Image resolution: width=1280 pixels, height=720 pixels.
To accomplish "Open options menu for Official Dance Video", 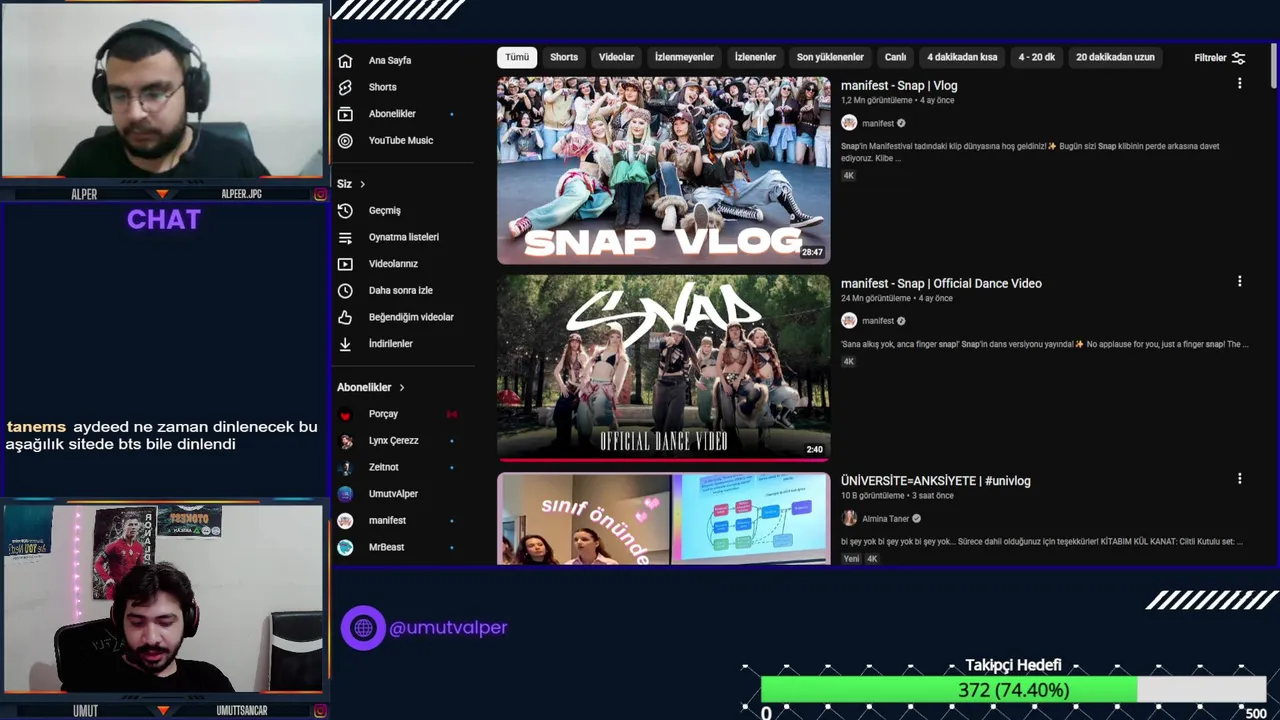I will 1239,282.
